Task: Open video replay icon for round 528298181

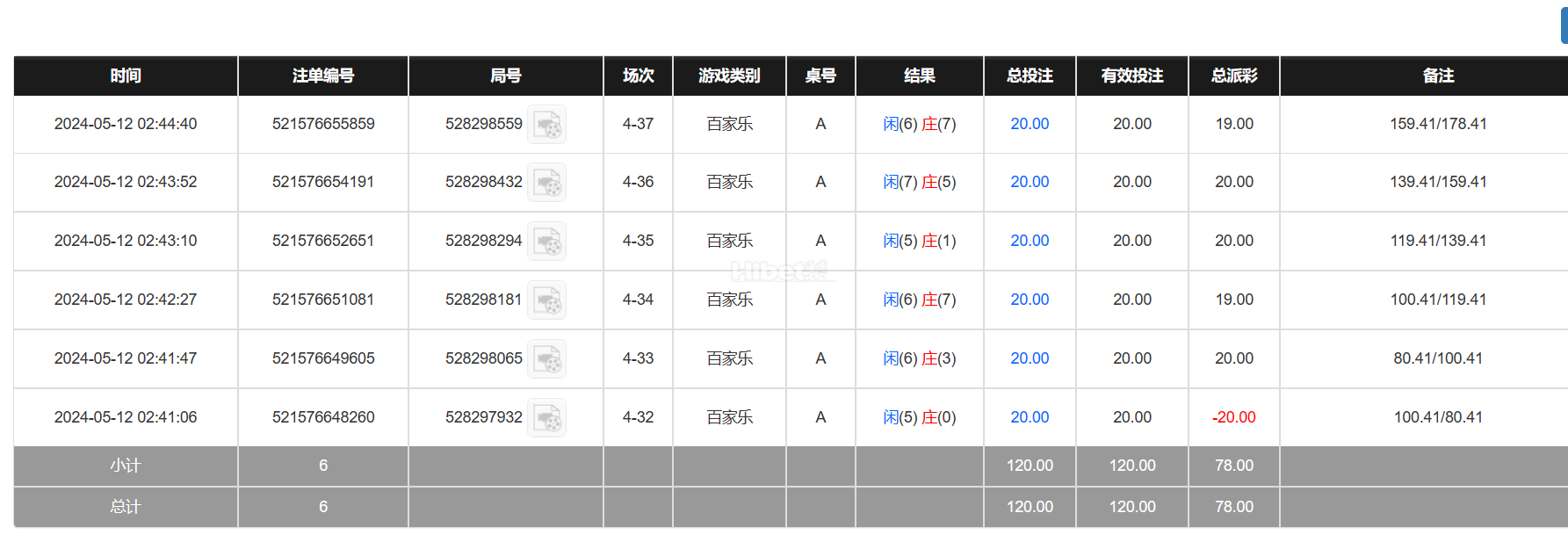Action: [546, 300]
